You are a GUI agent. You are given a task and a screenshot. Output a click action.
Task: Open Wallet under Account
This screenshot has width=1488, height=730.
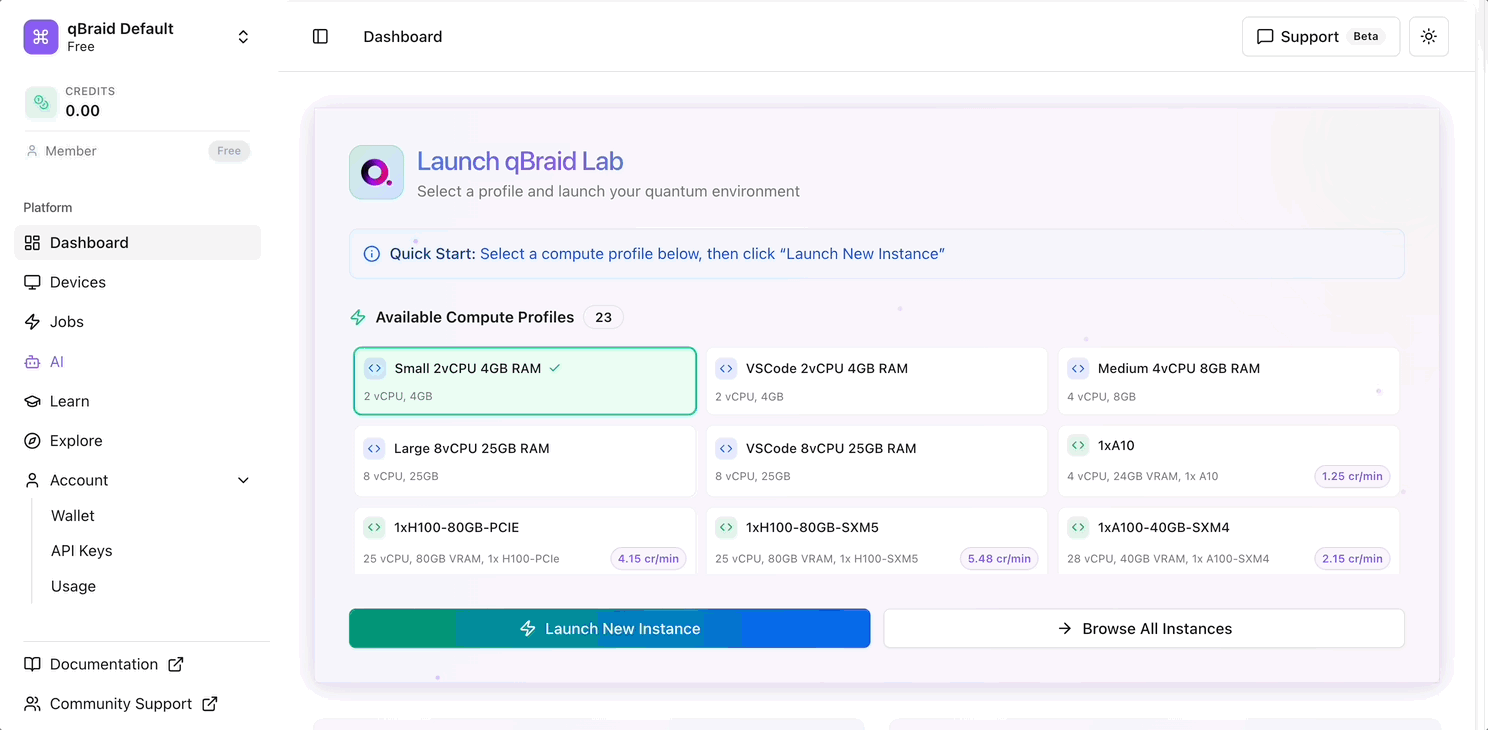pyautogui.click(x=73, y=516)
